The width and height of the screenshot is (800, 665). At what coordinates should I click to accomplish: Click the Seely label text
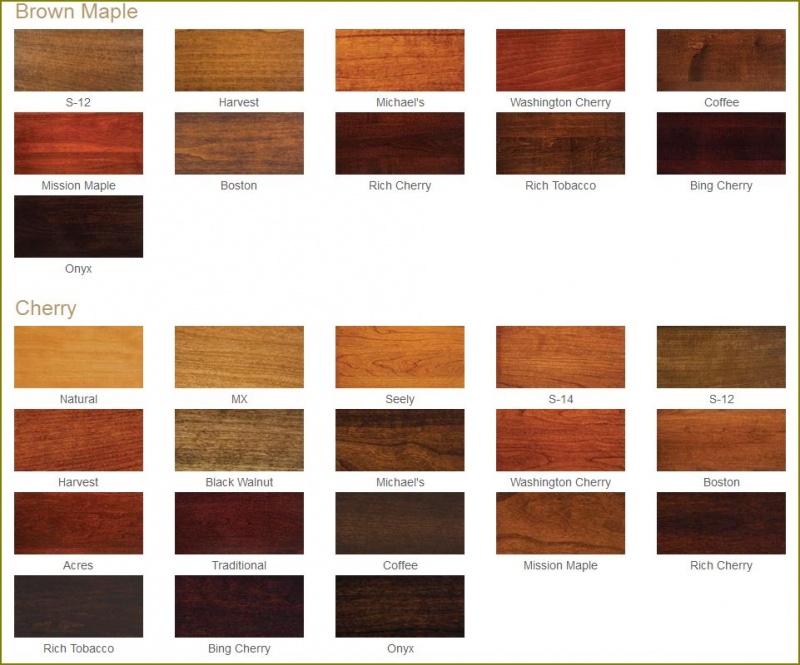point(400,399)
